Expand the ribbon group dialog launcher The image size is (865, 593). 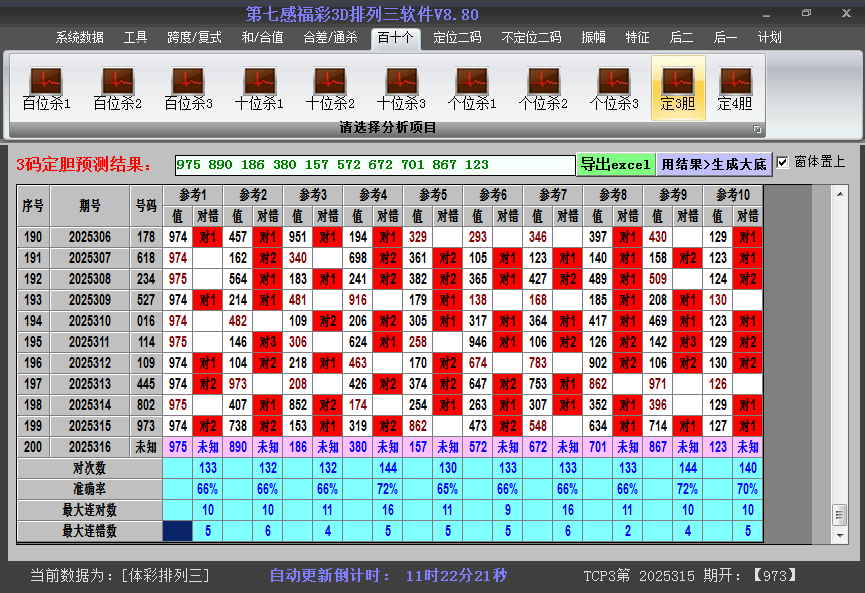coord(757,129)
